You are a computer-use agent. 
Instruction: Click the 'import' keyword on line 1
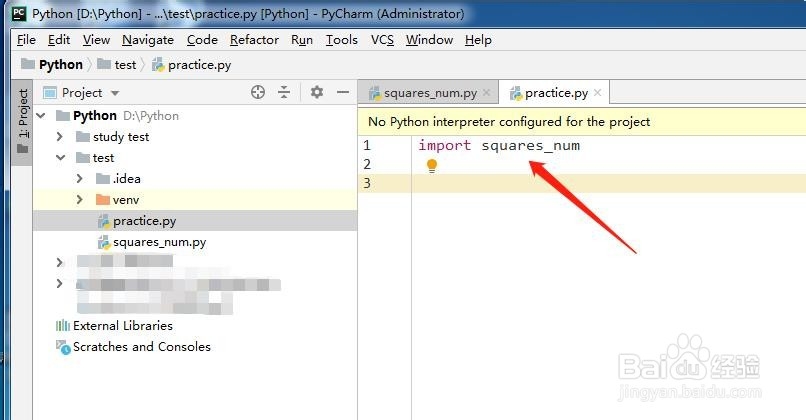445,145
